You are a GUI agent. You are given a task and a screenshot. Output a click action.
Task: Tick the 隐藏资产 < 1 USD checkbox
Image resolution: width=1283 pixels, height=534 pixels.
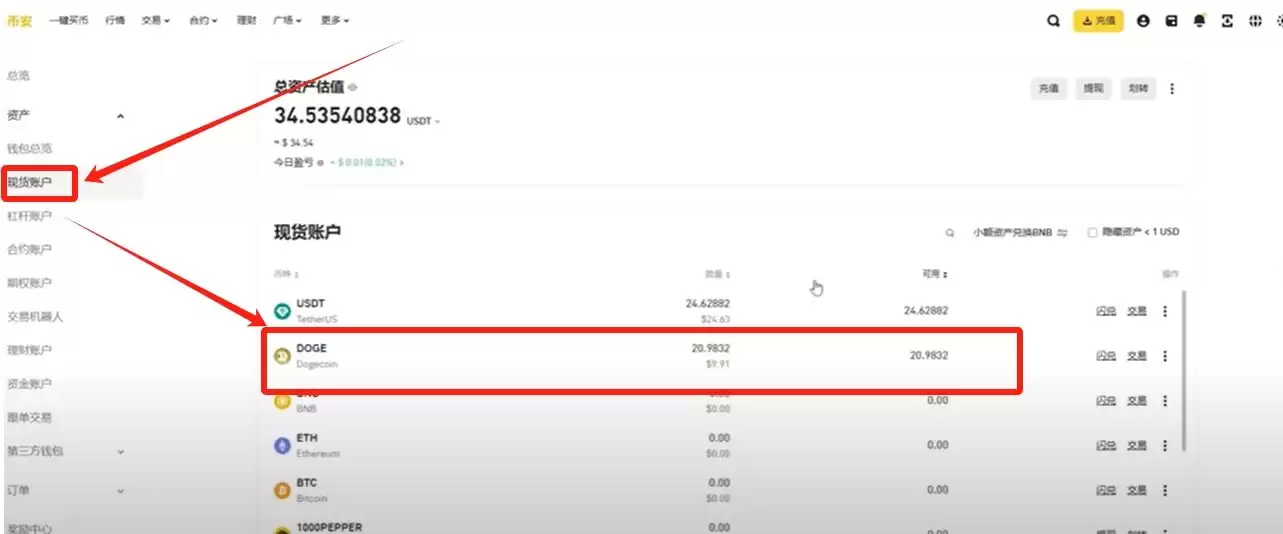tap(1092, 232)
